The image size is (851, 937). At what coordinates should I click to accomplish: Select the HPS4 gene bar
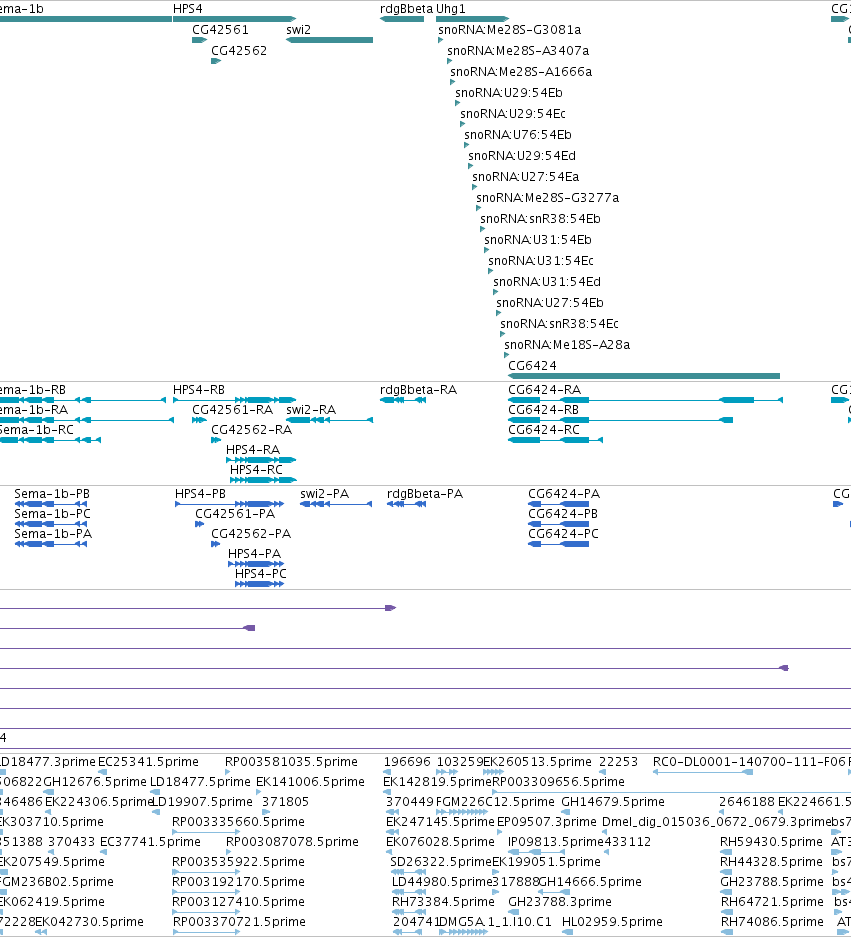(234, 19)
